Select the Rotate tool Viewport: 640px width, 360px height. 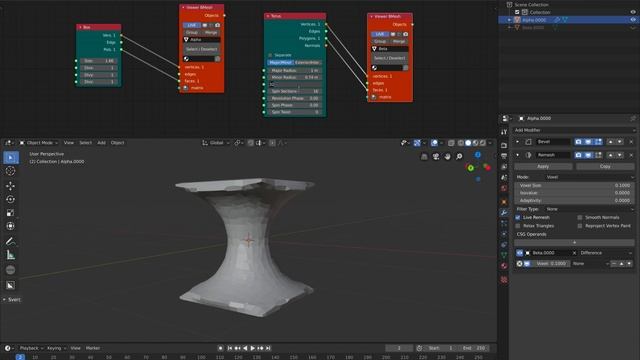[11, 199]
